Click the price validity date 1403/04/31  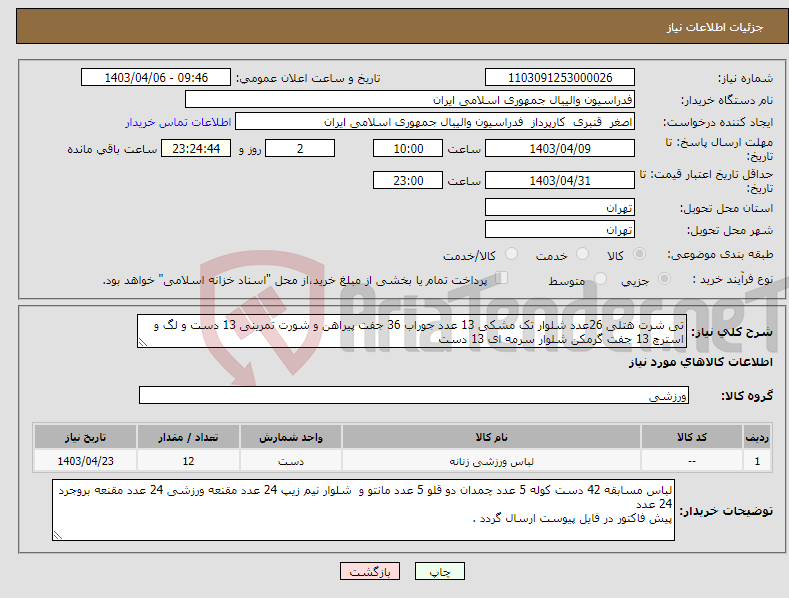pyautogui.click(x=560, y=180)
